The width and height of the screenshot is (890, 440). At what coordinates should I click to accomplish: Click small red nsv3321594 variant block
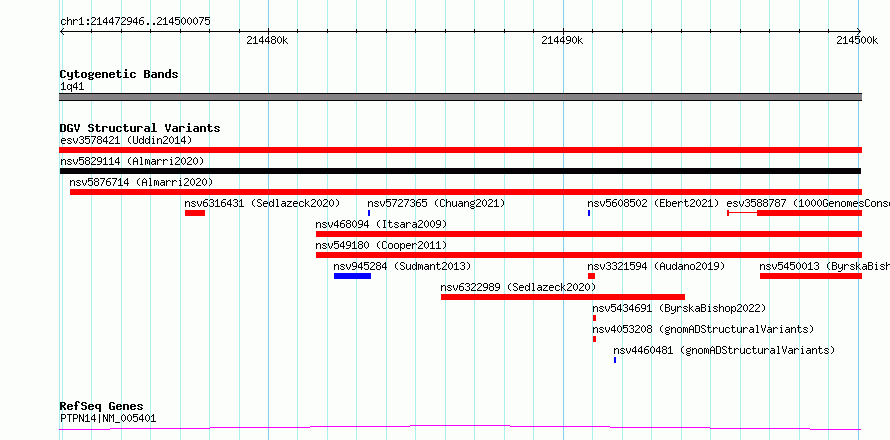591,276
